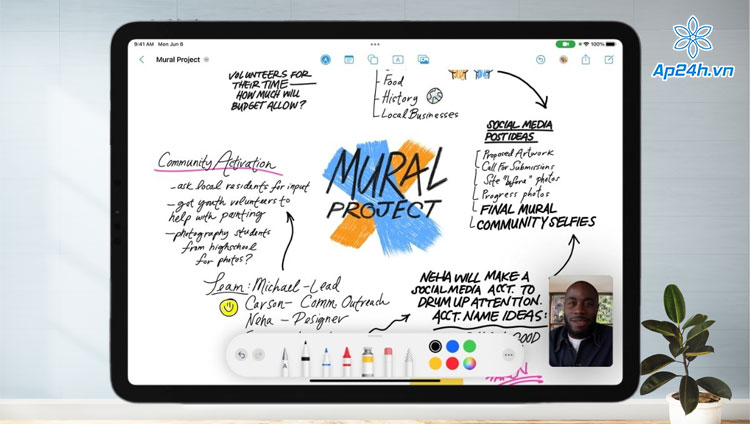
Task: Tap the FaceTime video thumbnail
Action: [x=581, y=321]
